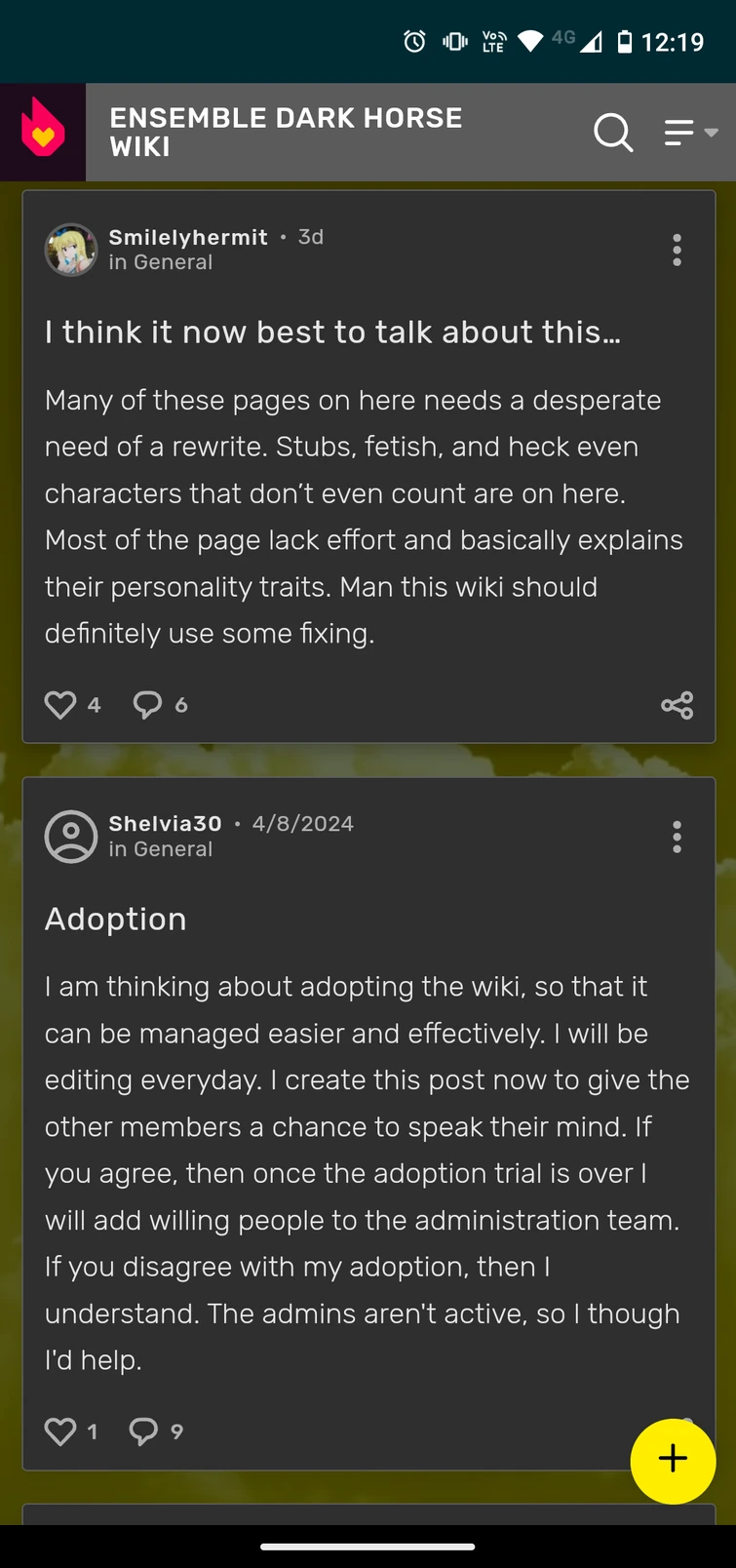Open the feed sort and filter icon
The image size is (736, 1568).
679,133
